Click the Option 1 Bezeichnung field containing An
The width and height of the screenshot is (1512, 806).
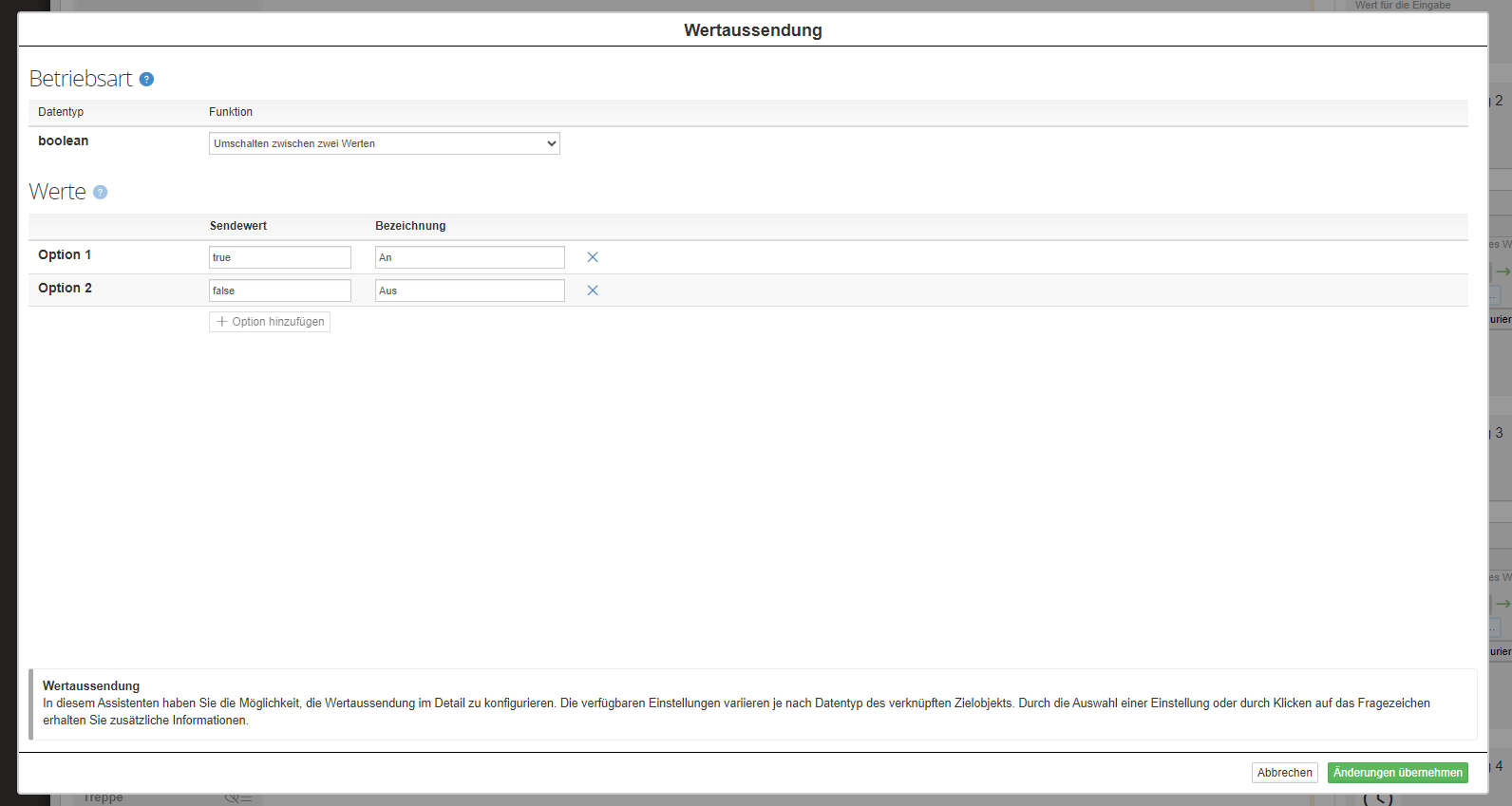pyautogui.click(x=469, y=257)
